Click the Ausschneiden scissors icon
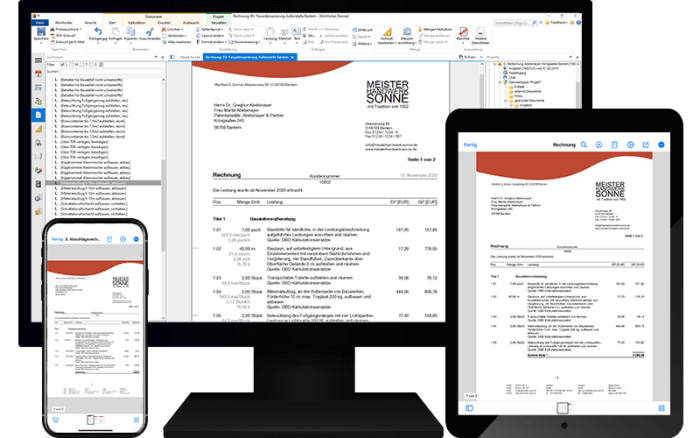Image resolution: width=700 pixels, height=438 pixels. point(150,31)
